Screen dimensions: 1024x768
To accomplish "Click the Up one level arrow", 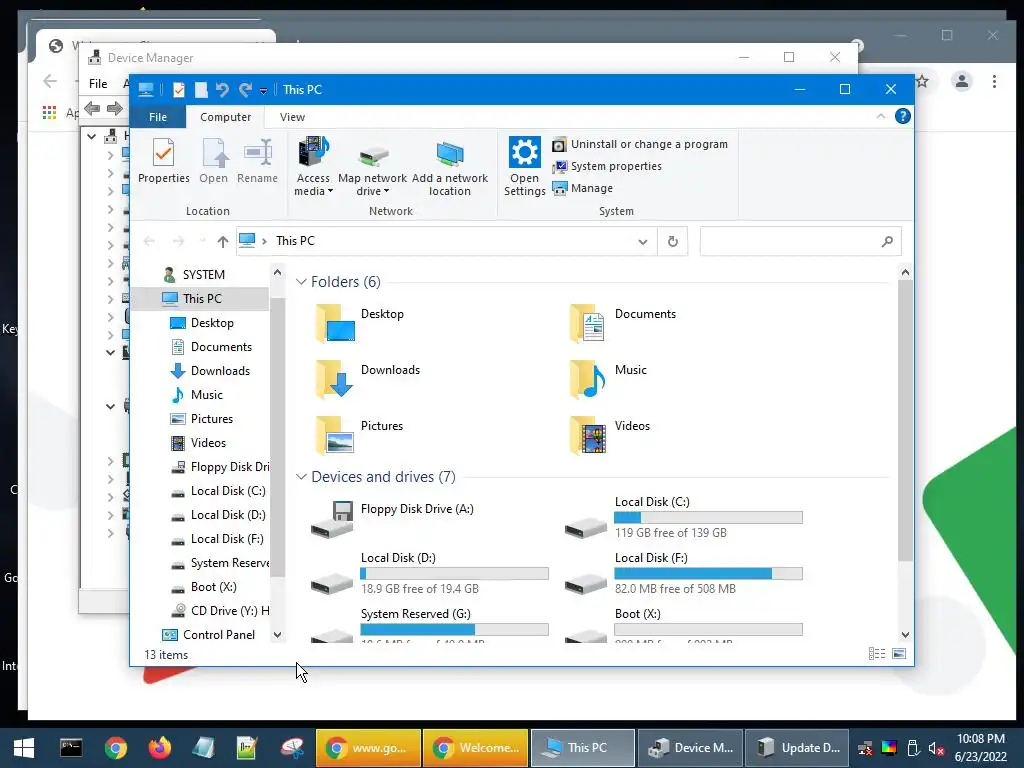I will click(x=223, y=242).
